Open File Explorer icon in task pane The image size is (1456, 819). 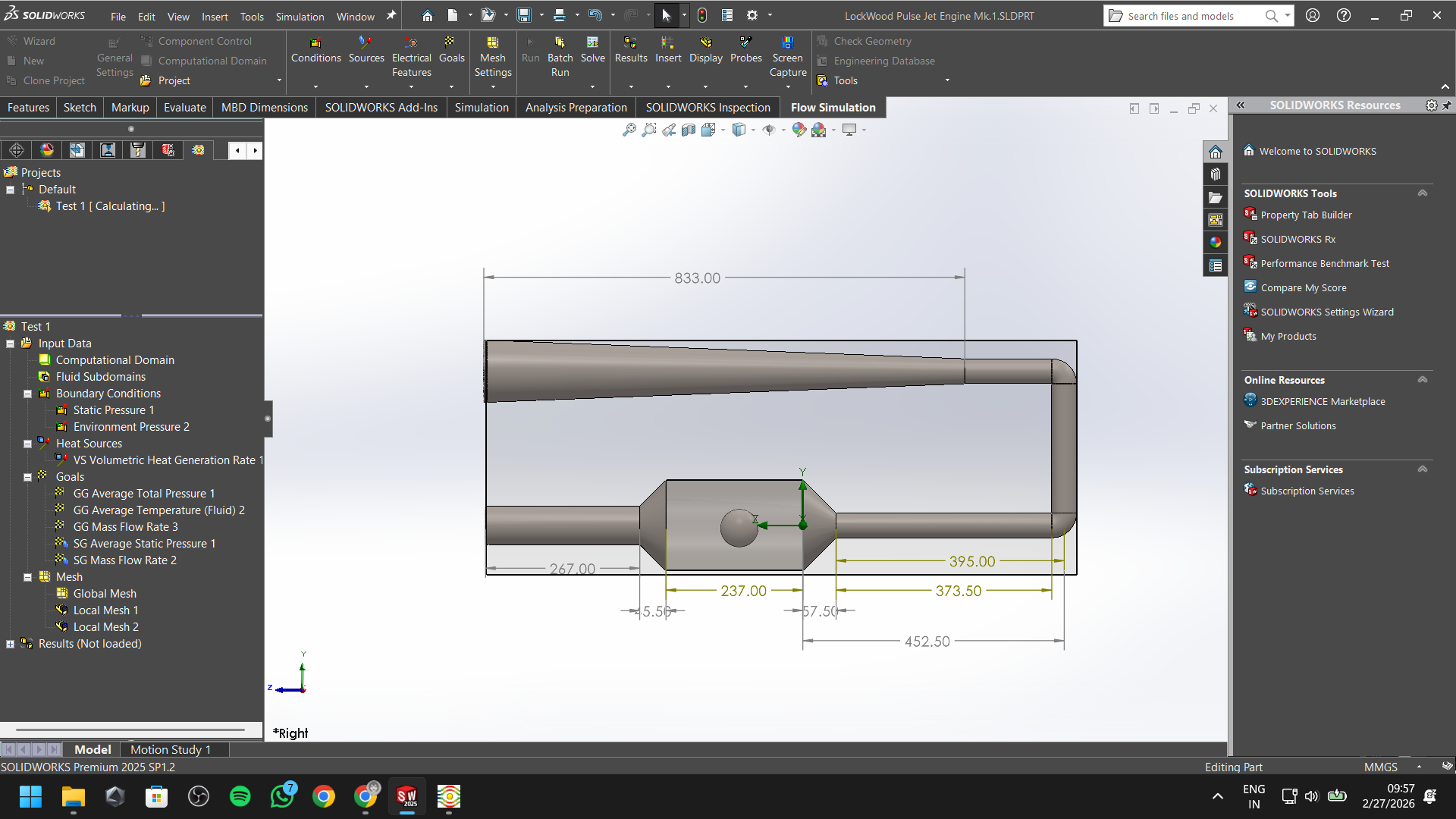(x=1216, y=197)
